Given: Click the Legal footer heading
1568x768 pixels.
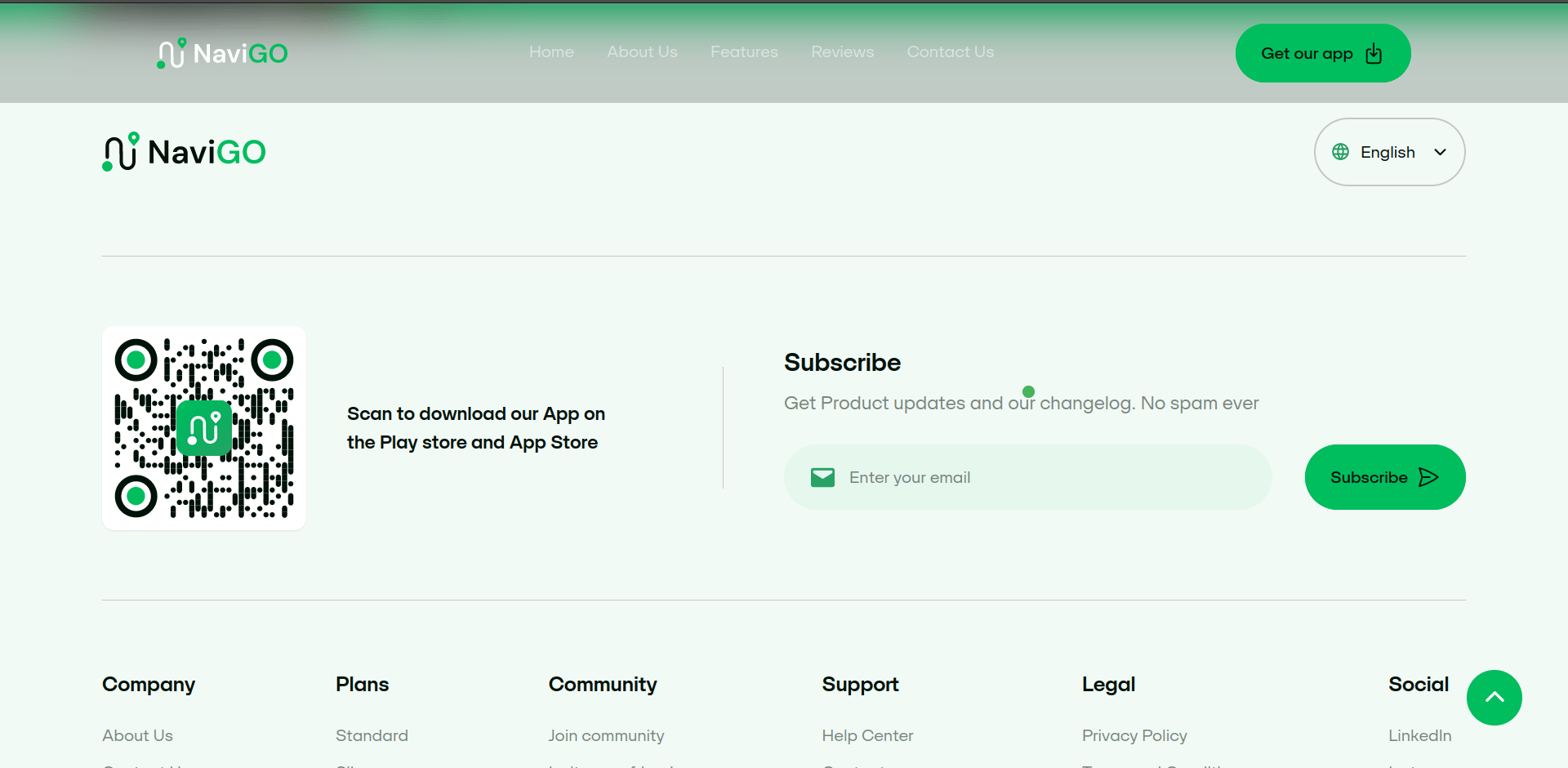Looking at the screenshot, I should pyautogui.click(x=1108, y=685).
